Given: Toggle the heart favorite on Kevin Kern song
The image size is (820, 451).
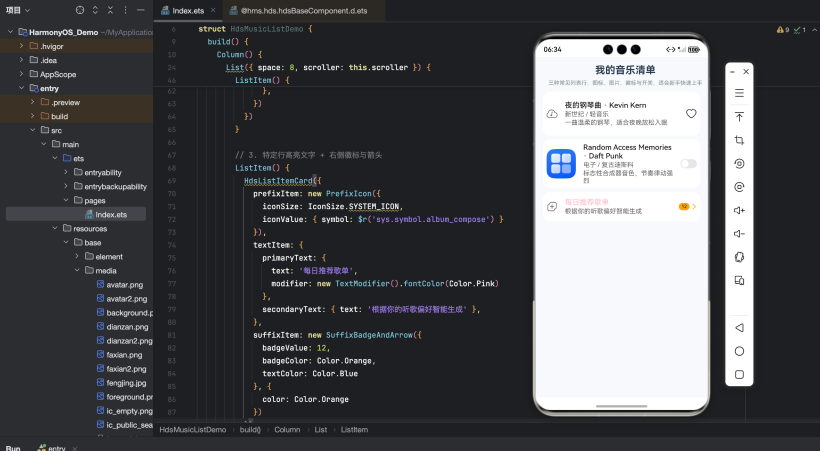Looking at the screenshot, I should pos(690,114).
